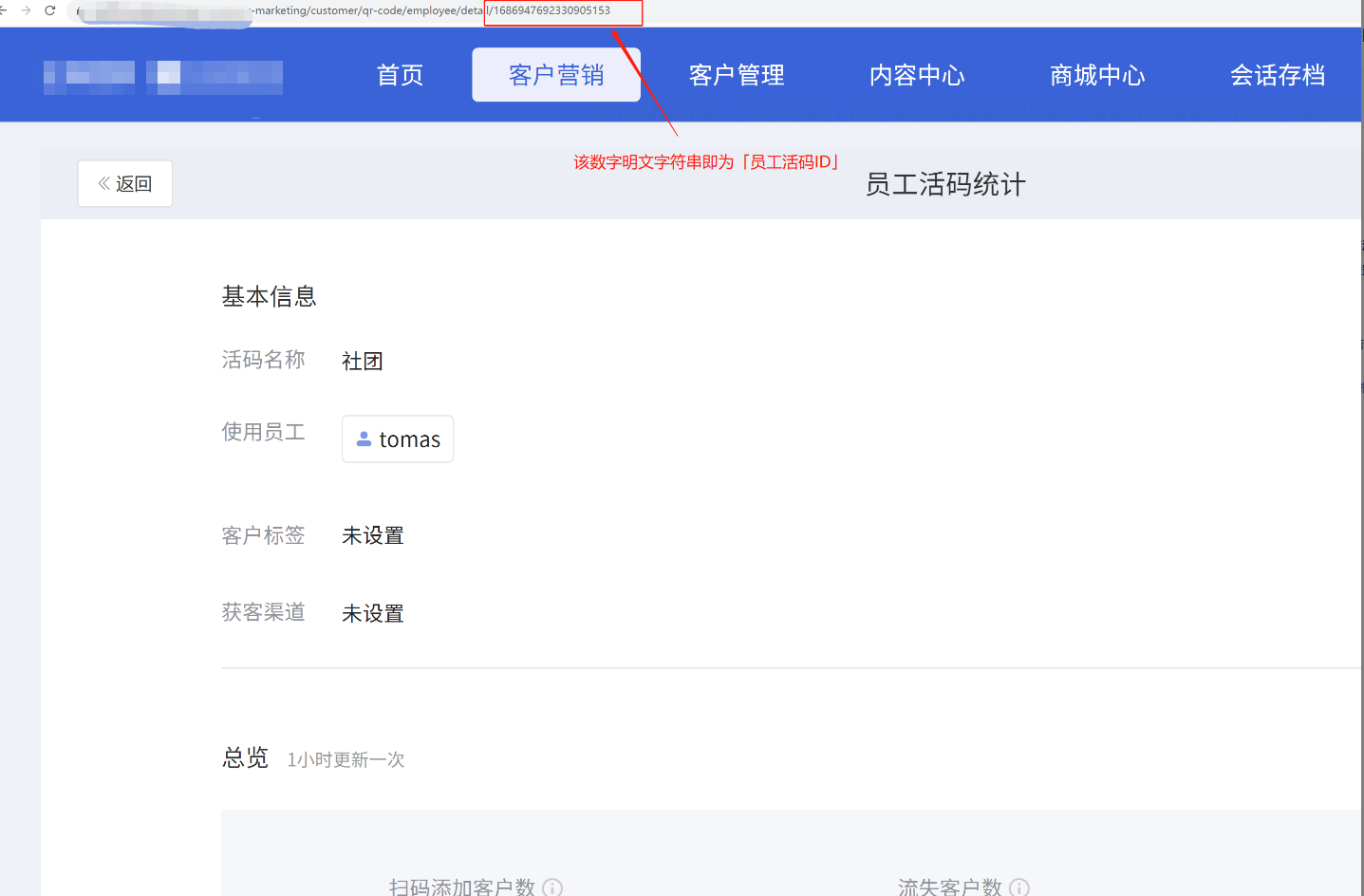1364x896 pixels.
Task: Click the 流失客户数 statistic label
Action: pyautogui.click(x=950, y=887)
